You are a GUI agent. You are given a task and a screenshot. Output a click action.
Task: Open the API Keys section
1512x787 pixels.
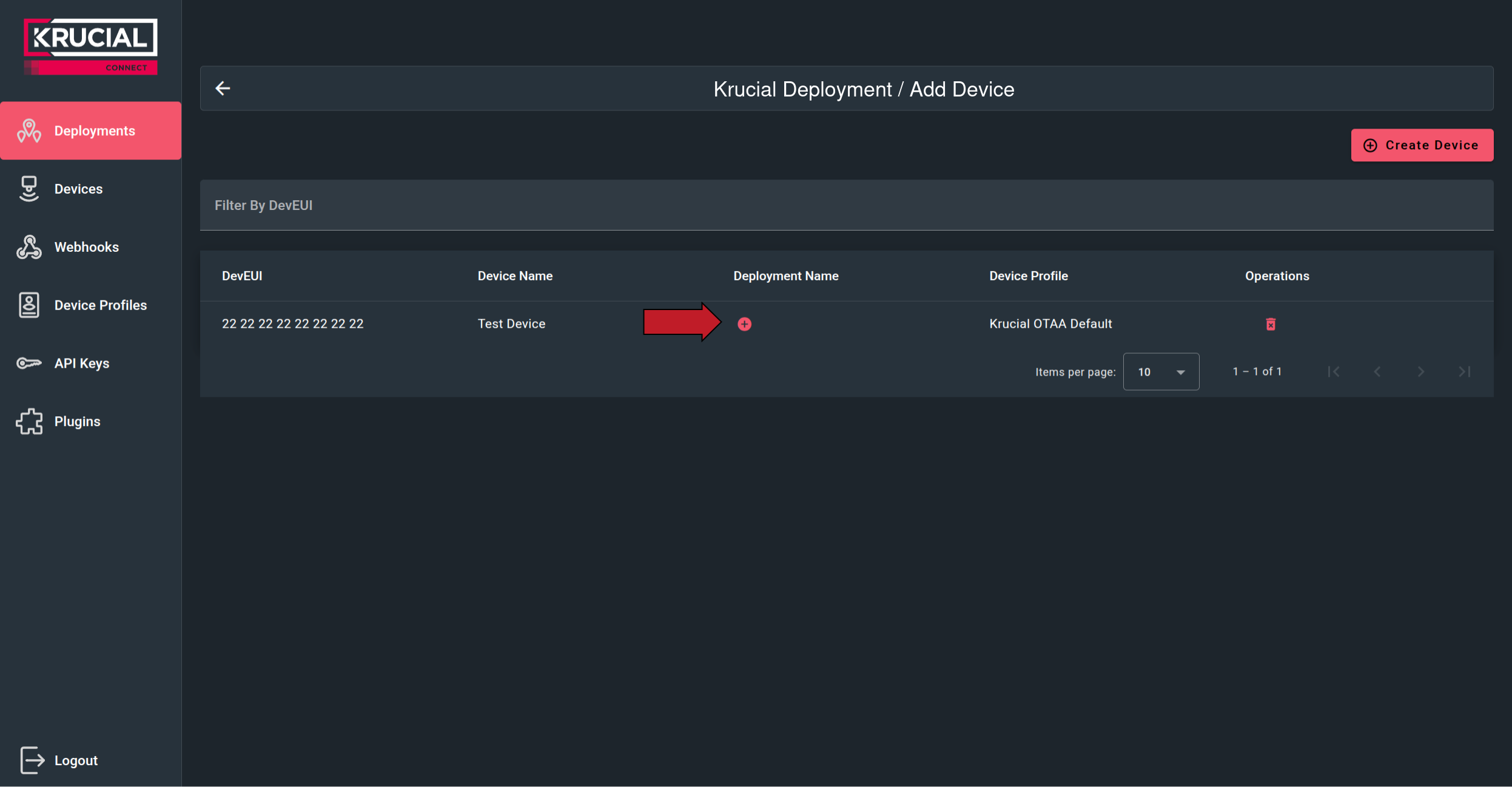(81, 363)
